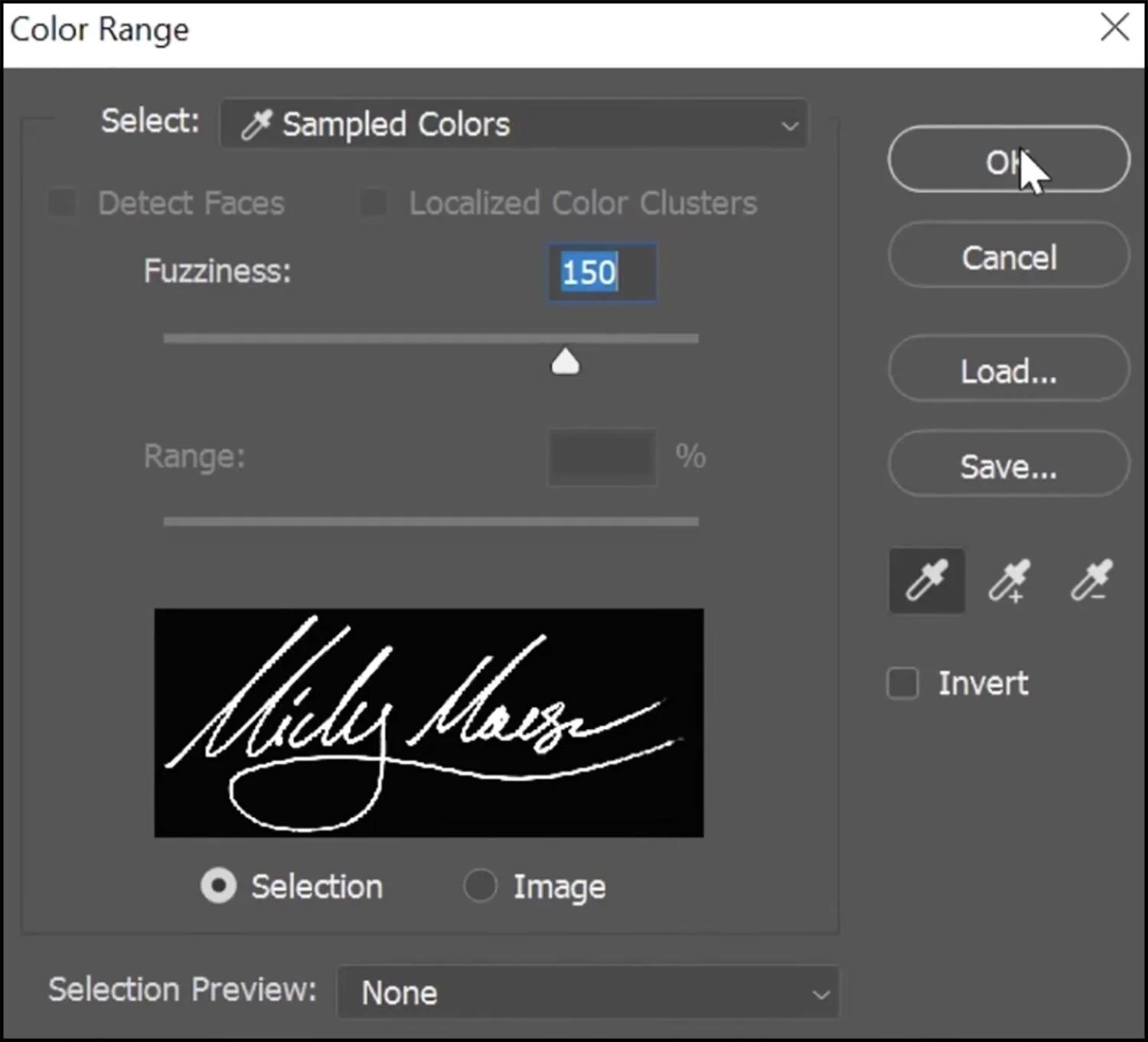Click Load to import saved settings
The image size is (1148, 1042).
click(1007, 371)
